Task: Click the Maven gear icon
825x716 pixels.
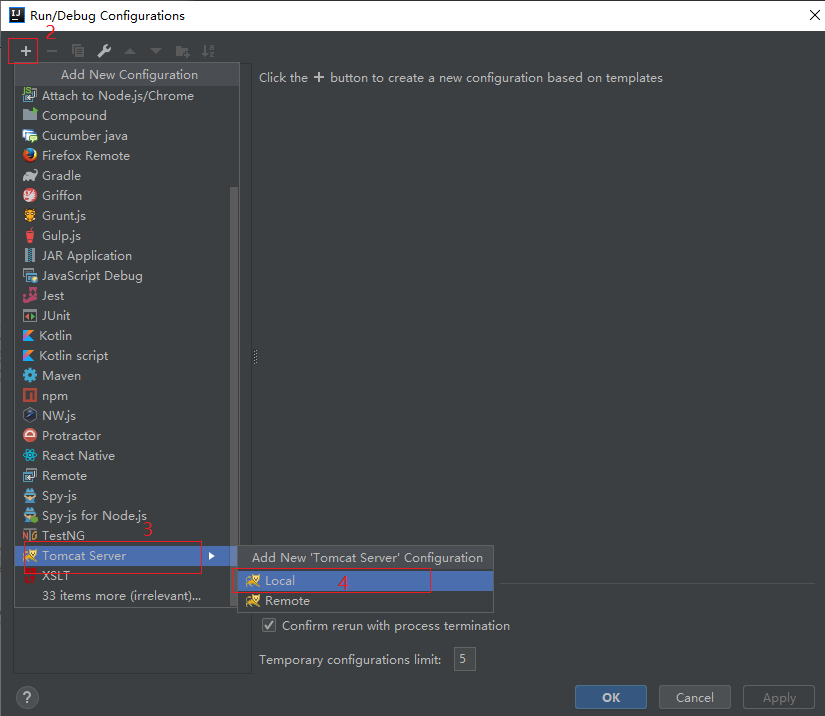Action: coord(30,376)
